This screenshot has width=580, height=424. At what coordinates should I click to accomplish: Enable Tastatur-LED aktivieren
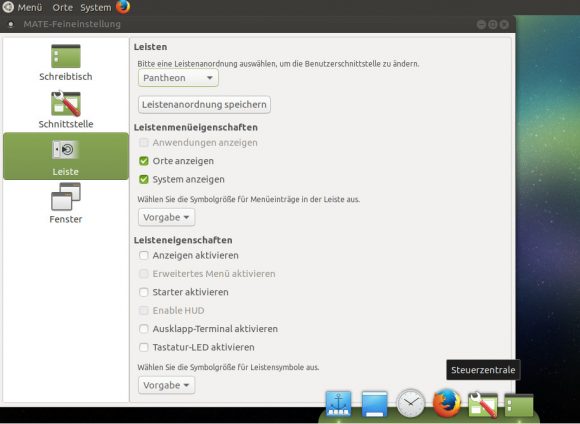[144, 347]
